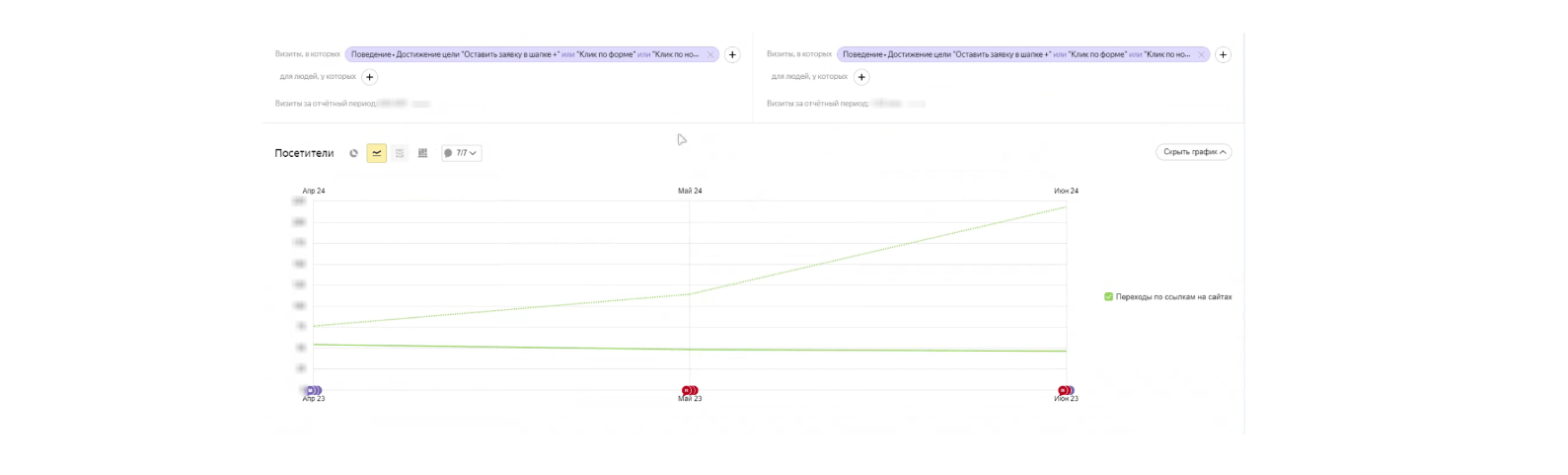
Task: Switch chart to pie view icon
Action: [354, 153]
